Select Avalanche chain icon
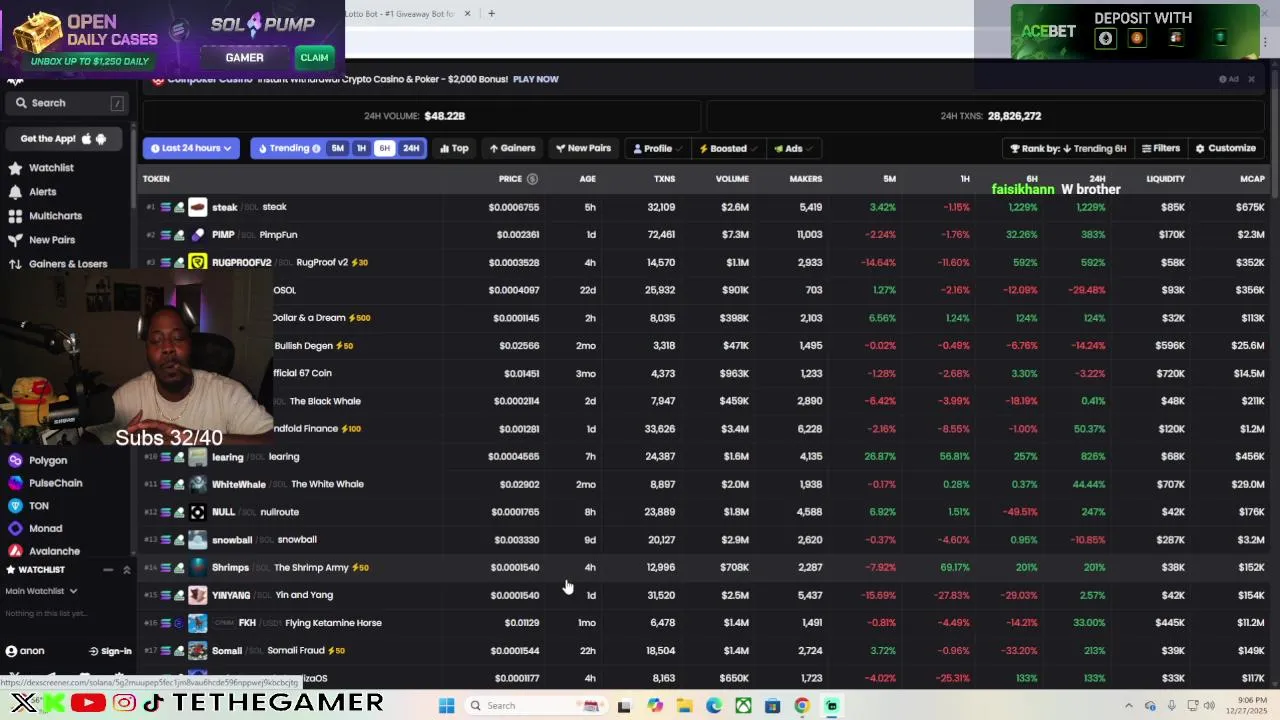 click(15, 551)
